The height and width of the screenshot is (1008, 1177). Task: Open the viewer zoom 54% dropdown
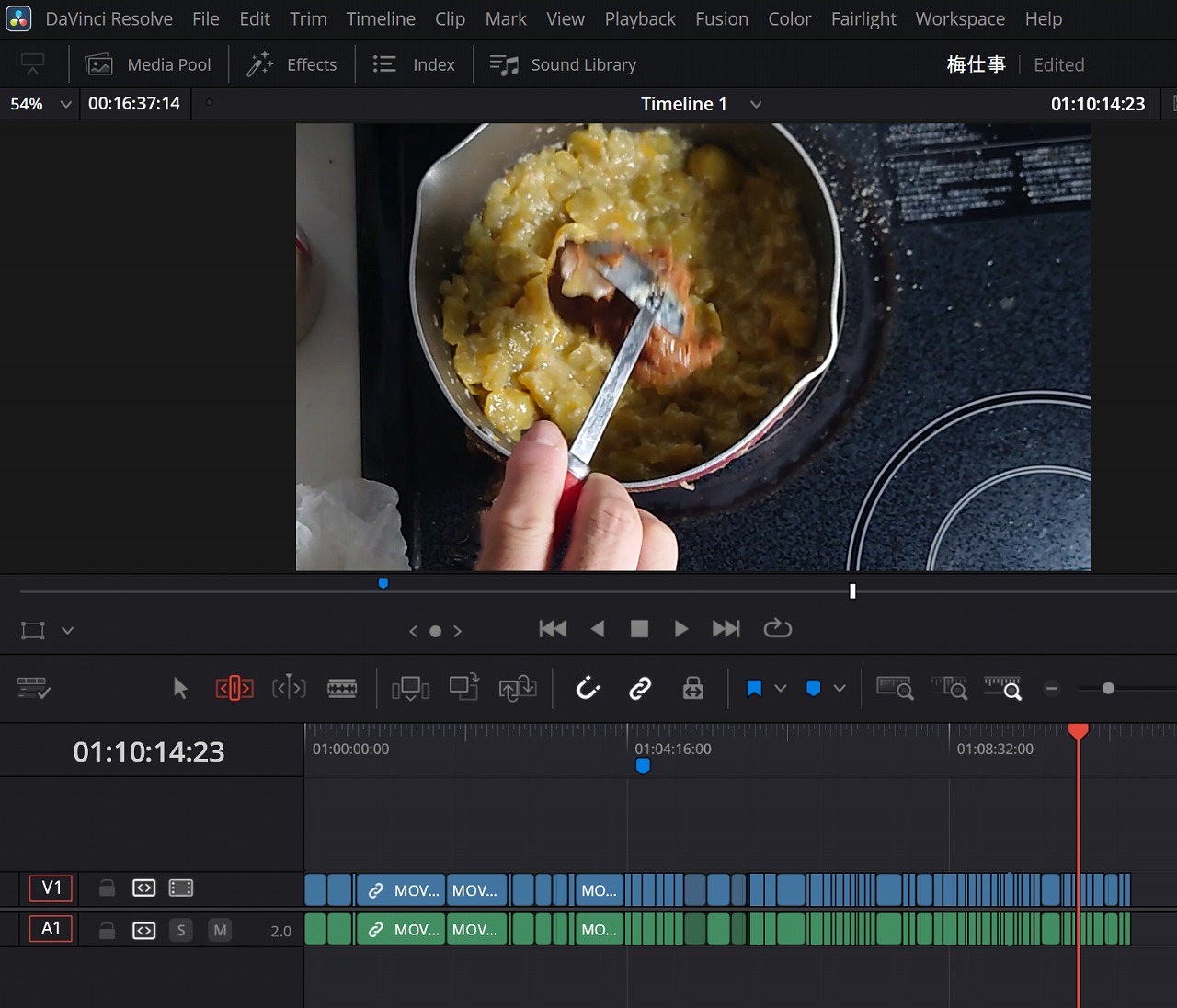point(65,104)
